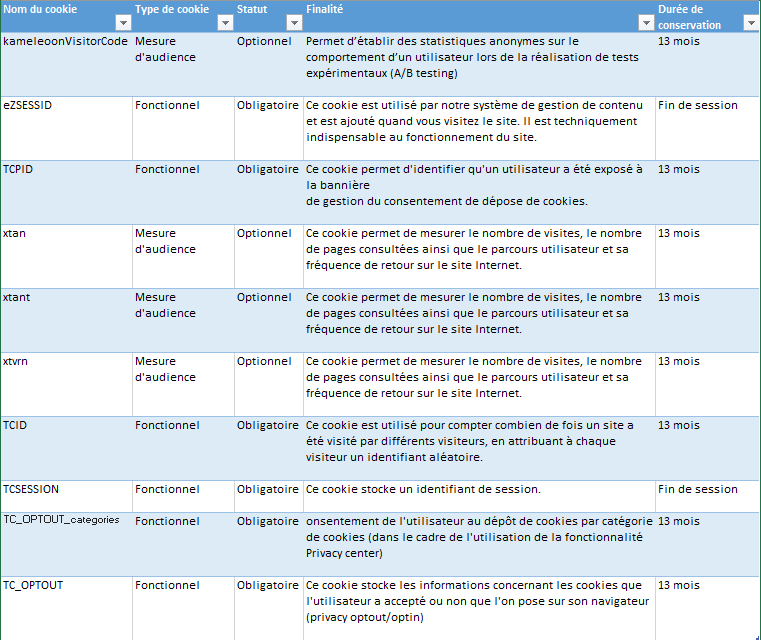Select the kameleoonVisitorCode cell

(66, 64)
